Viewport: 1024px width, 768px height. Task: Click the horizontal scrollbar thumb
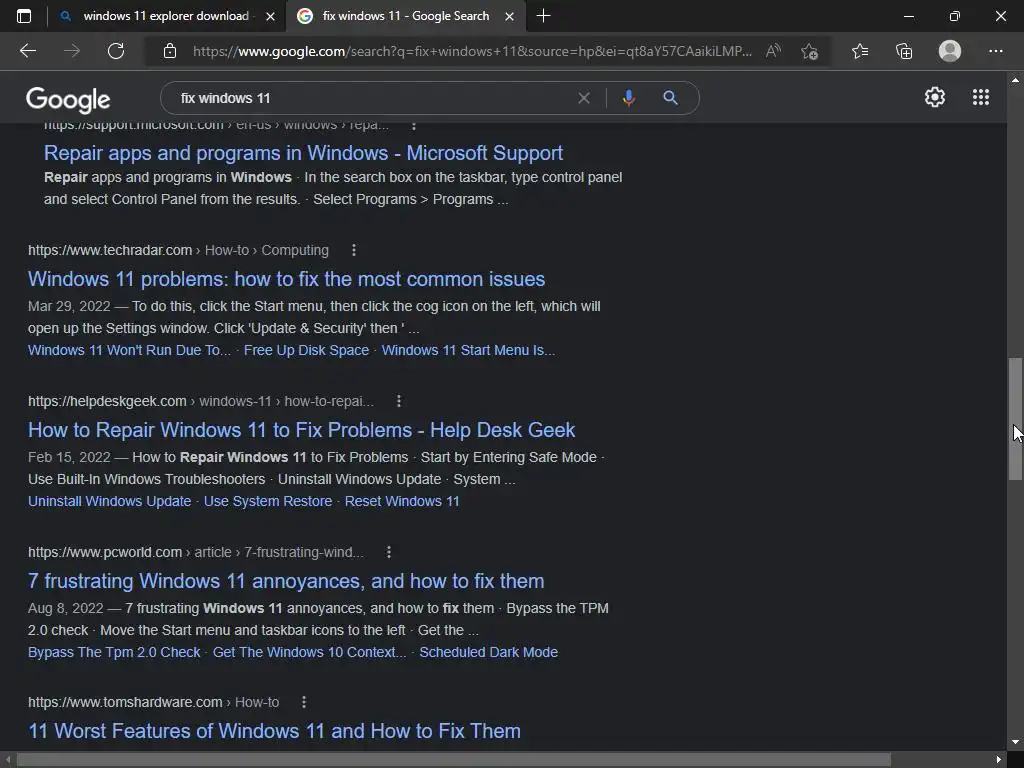(454, 760)
